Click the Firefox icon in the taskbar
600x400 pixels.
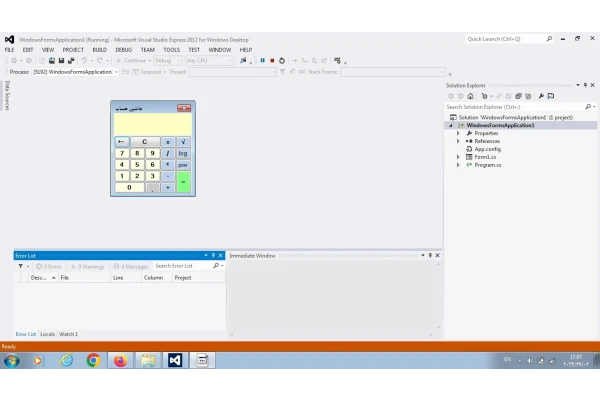click(x=120, y=361)
